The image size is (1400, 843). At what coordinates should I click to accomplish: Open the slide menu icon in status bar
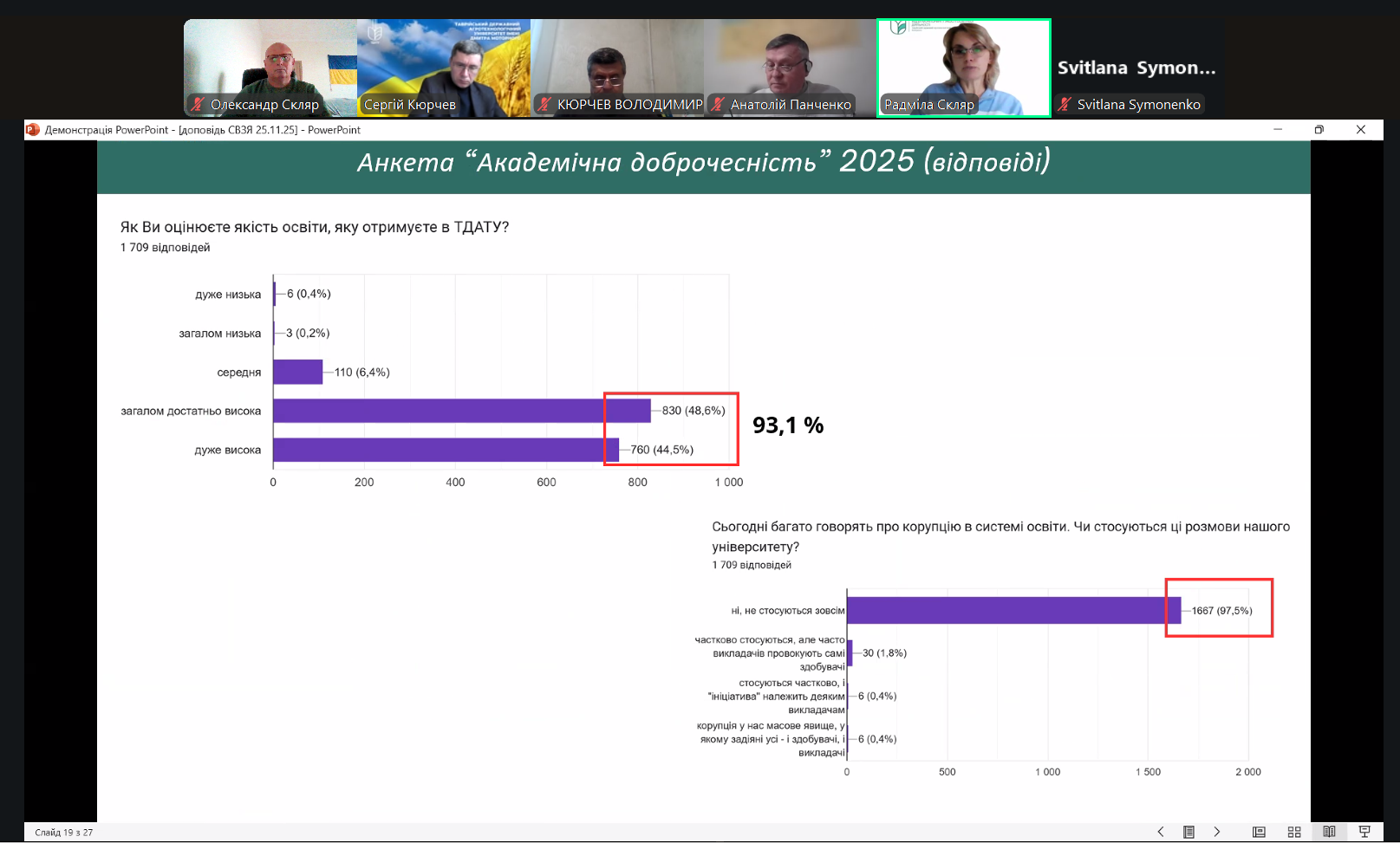1188,832
